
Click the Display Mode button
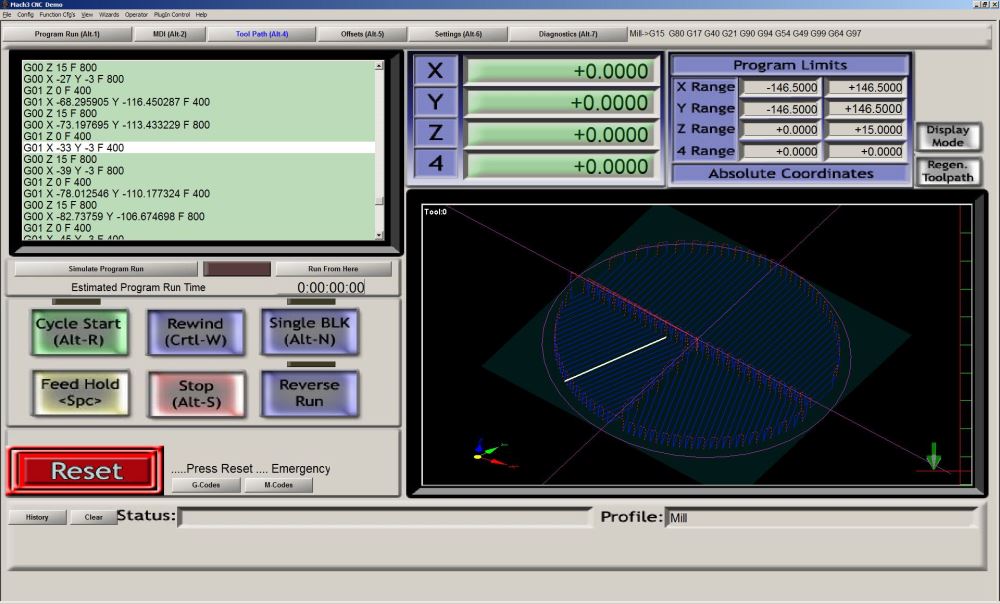(948, 136)
